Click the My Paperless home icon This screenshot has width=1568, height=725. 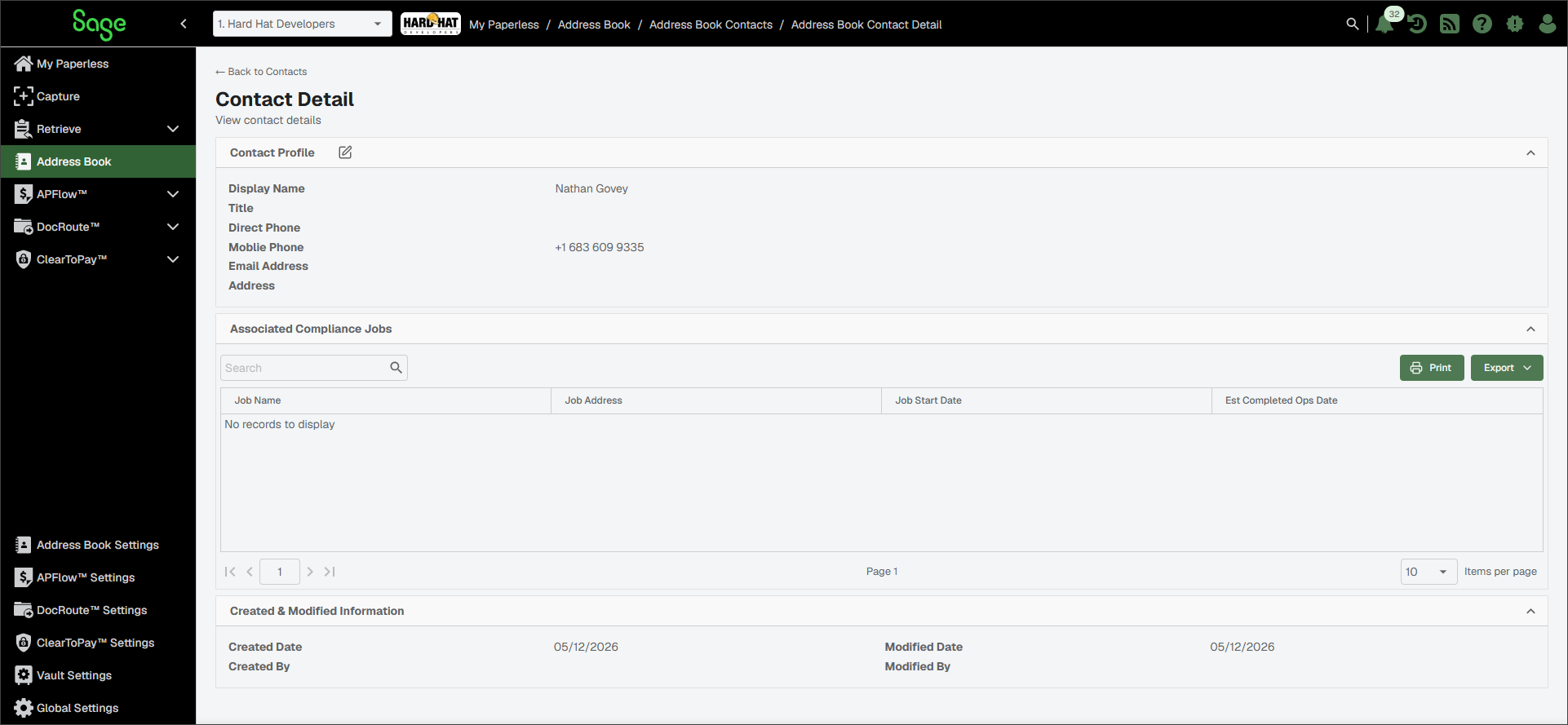point(24,64)
